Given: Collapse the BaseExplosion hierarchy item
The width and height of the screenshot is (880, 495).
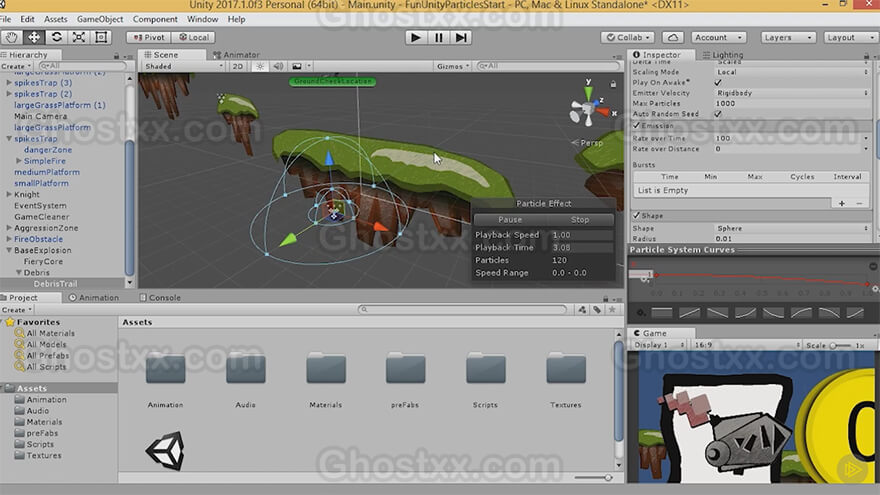Looking at the screenshot, I should coord(9,250).
